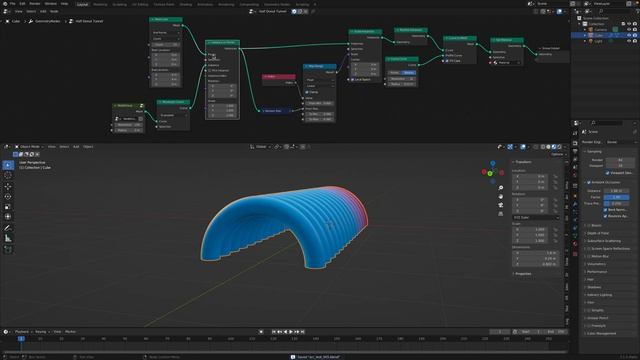Screen dimensions: 640x360
Task: Open the Window menu
Action: pyautogui.click(x=51, y=4)
